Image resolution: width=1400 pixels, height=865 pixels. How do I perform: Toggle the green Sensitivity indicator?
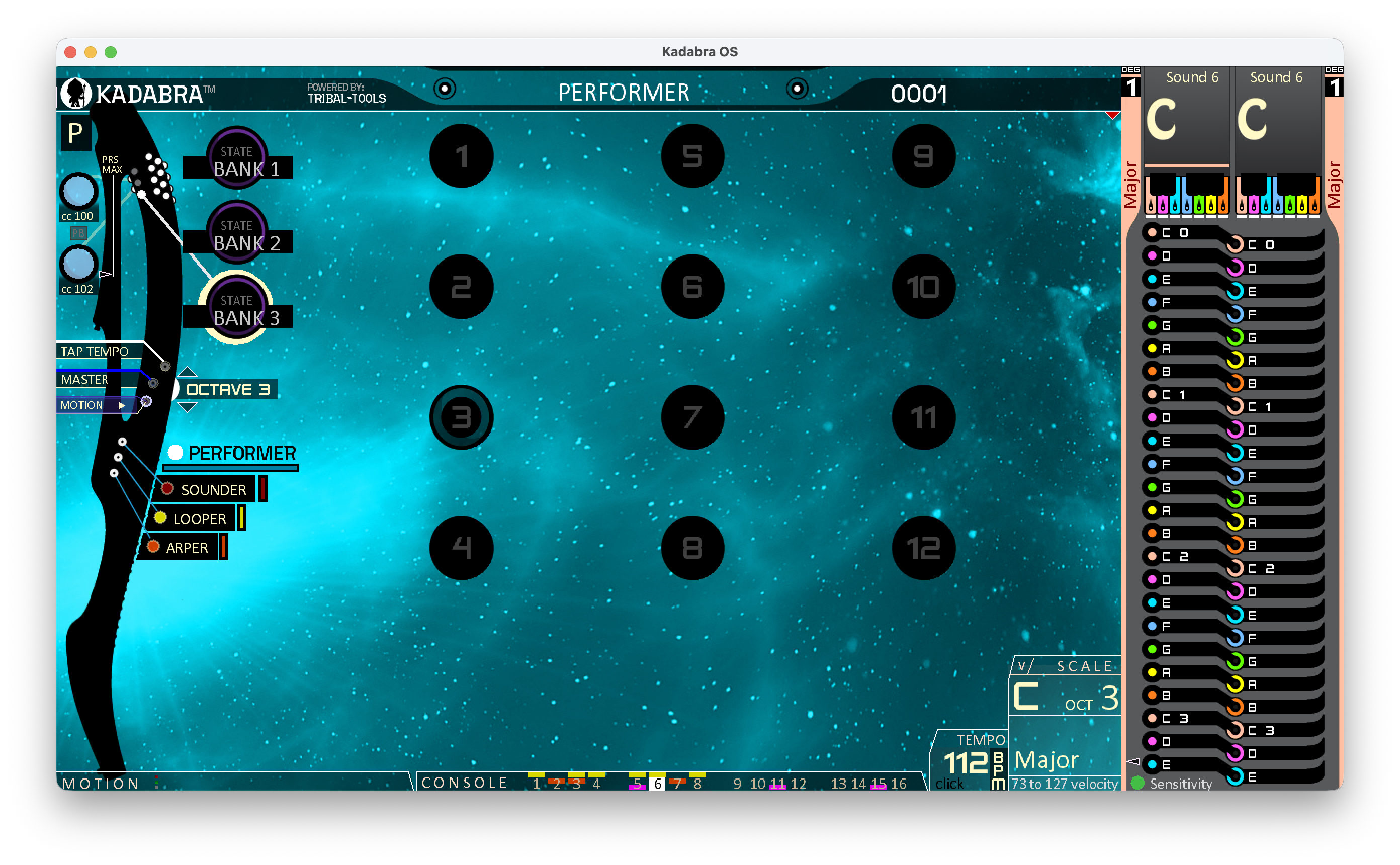pyautogui.click(x=1137, y=783)
